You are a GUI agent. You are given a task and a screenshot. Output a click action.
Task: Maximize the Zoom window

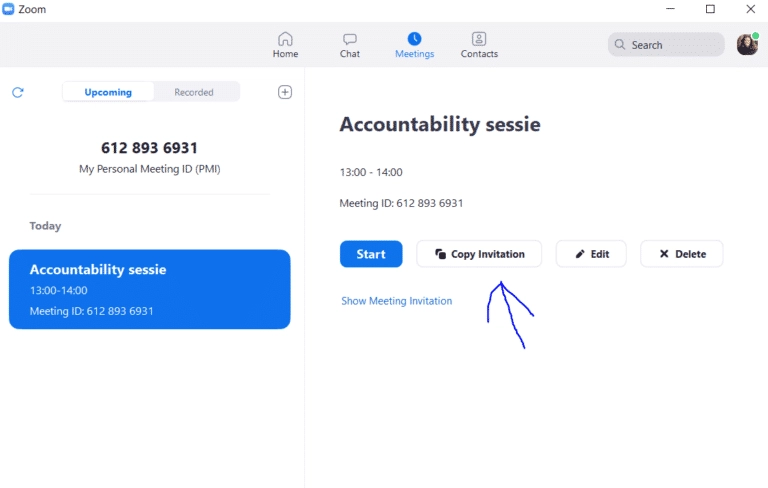[x=710, y=9]
